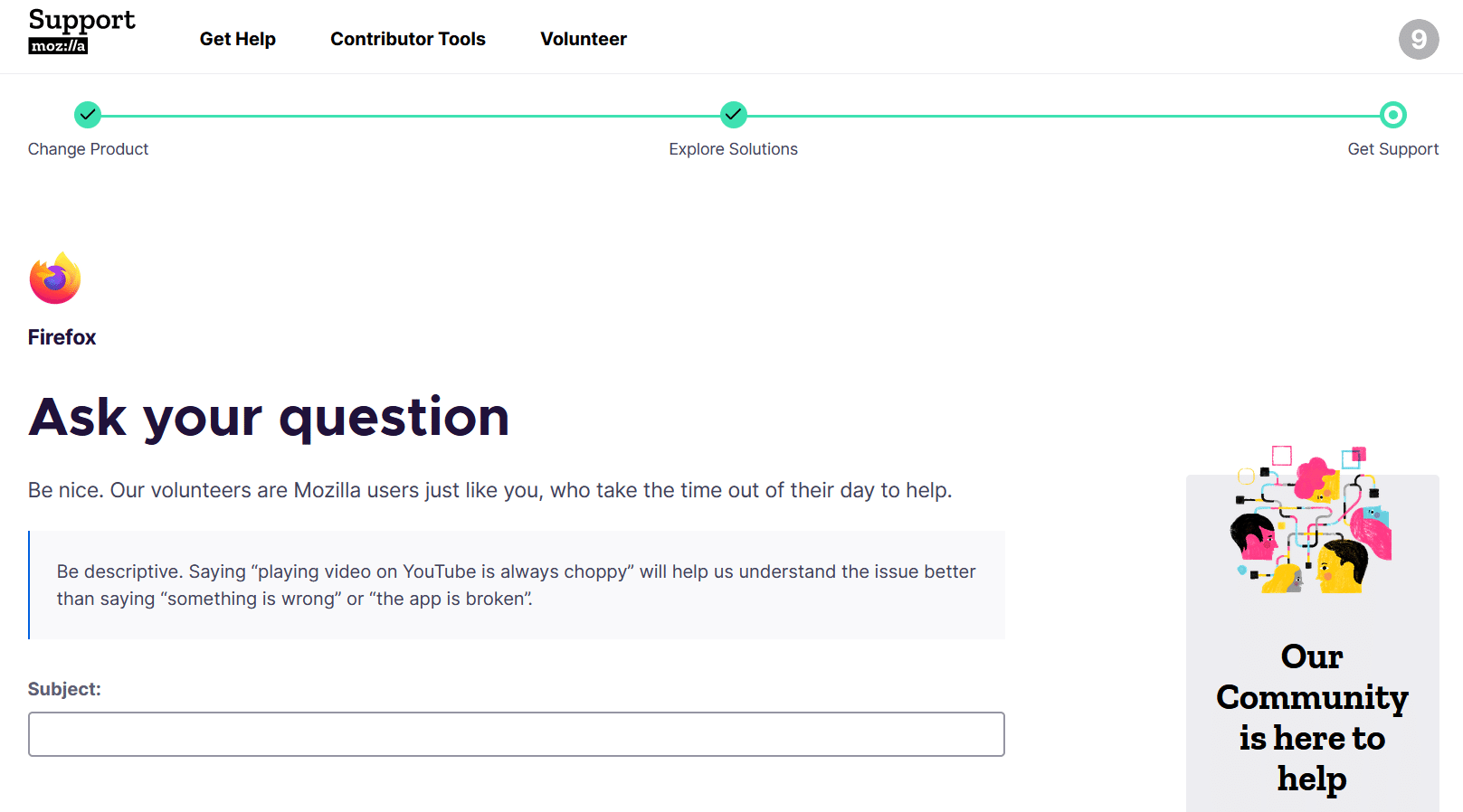Click the progress line between Explore Solutions and Get Support
The width and height of the screenshot is (1463, 812).
click(x=1063, y=116)
